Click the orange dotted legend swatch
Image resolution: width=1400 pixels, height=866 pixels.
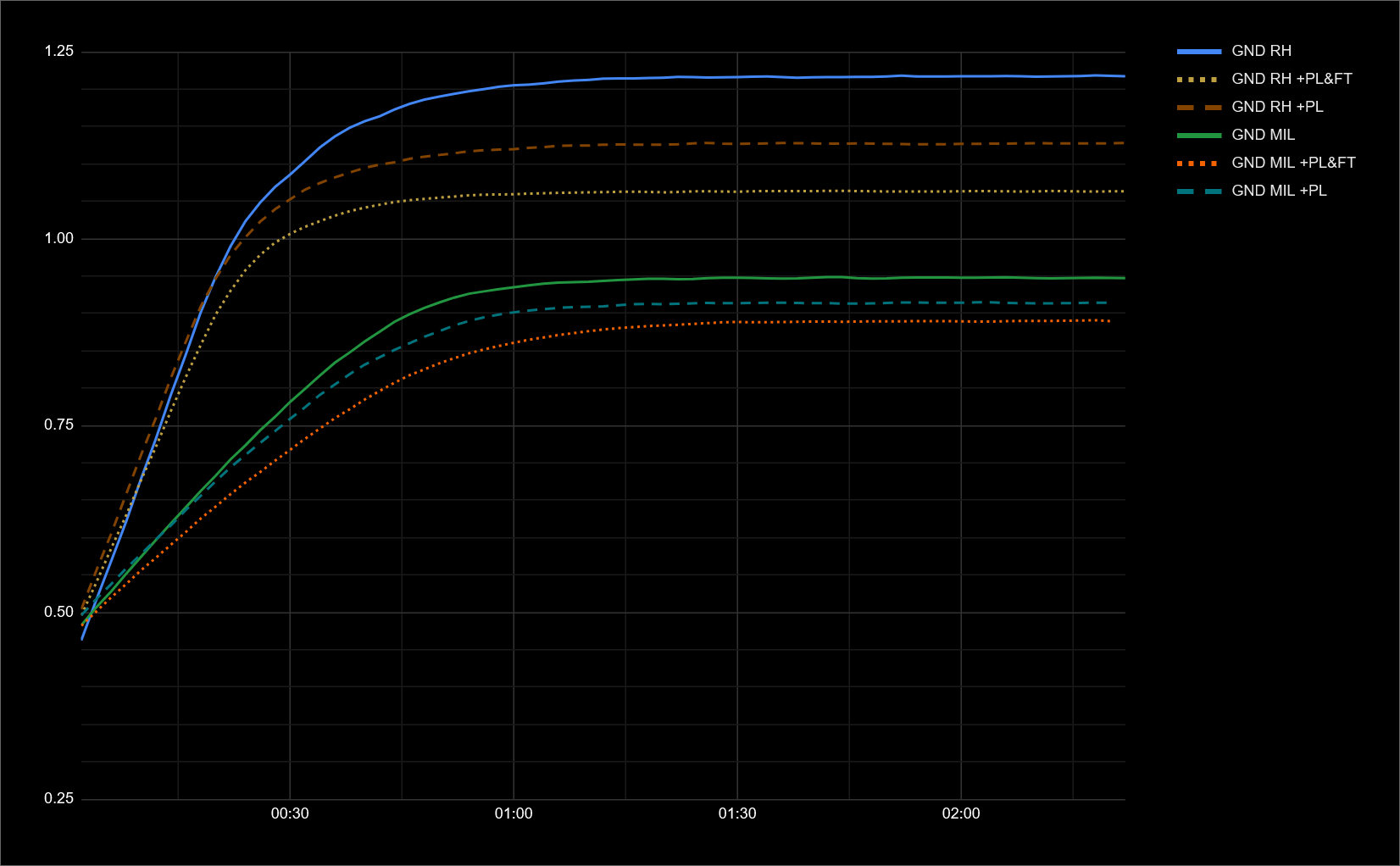click(1199, 163)
